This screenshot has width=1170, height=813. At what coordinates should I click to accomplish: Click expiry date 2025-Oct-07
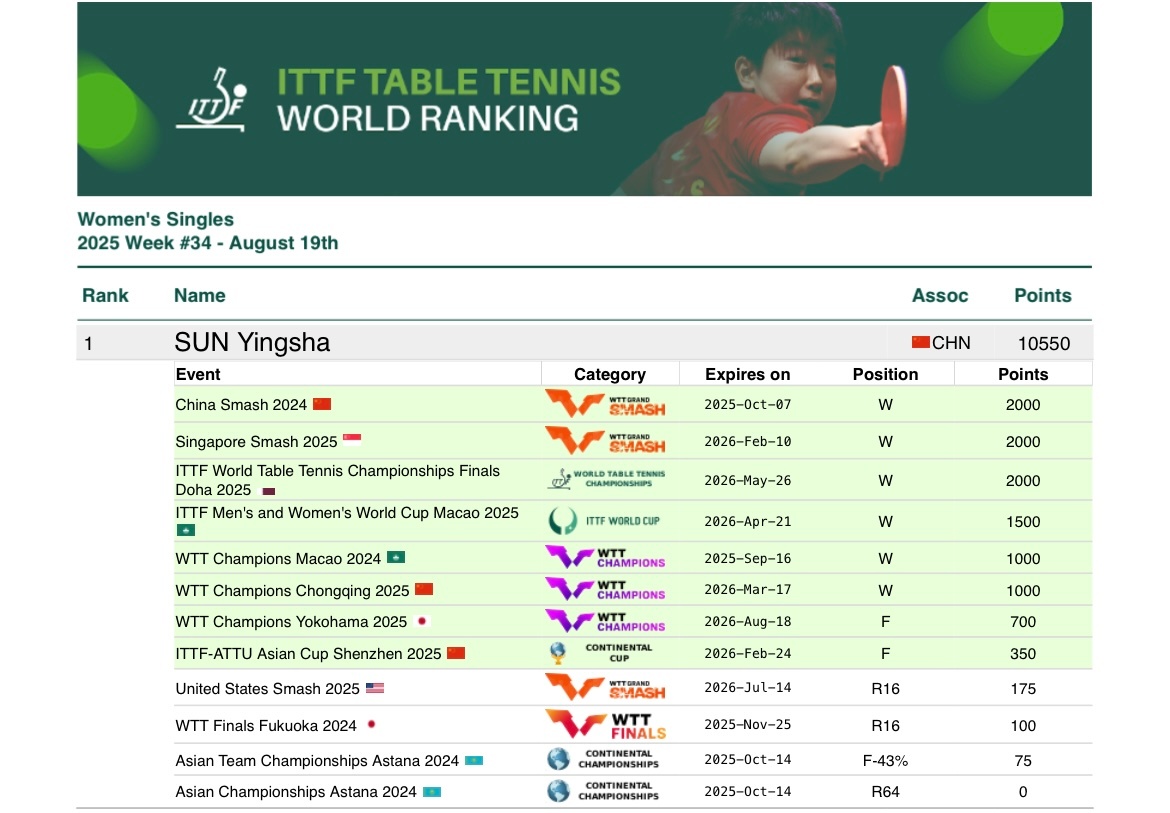click(x=747, y=404)
